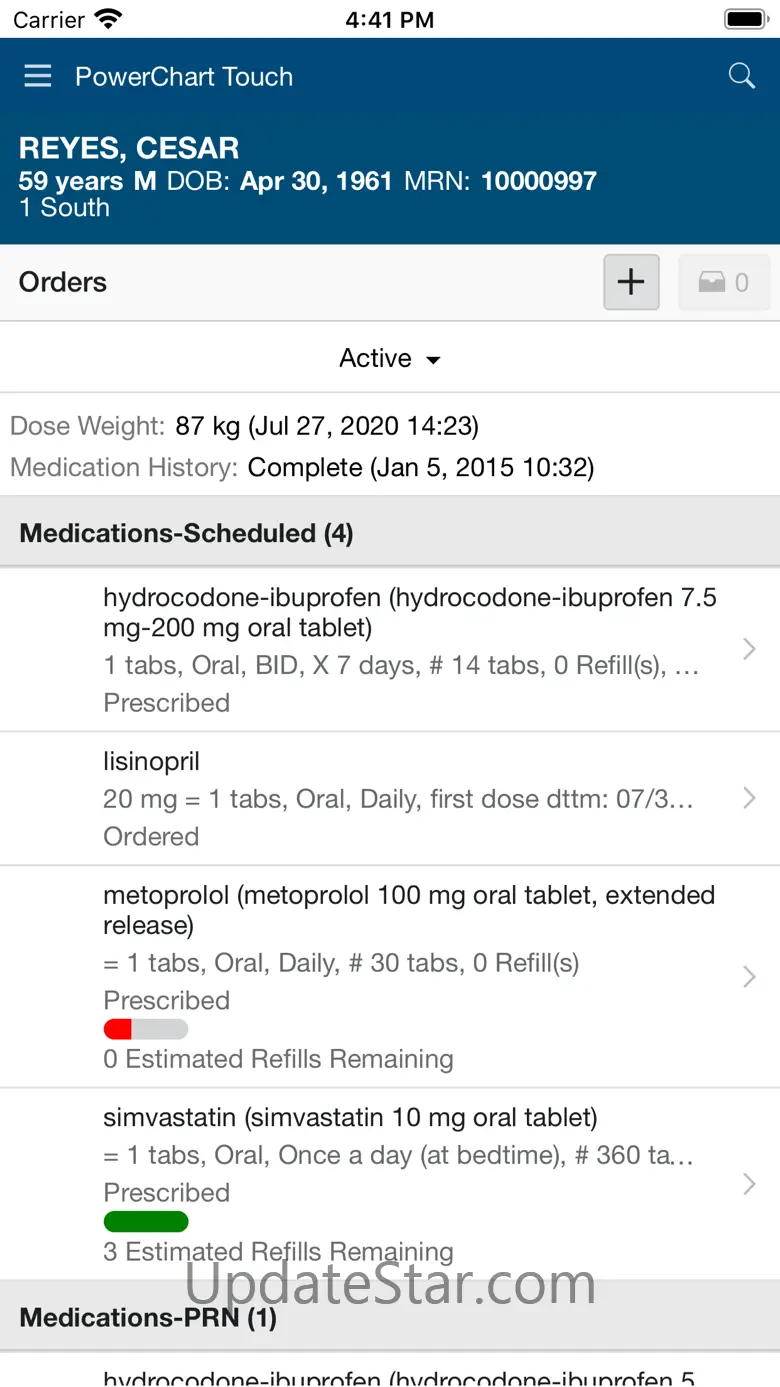Open the orders inbox tray
Screen dimensions: 780x1387
[724, 283]
